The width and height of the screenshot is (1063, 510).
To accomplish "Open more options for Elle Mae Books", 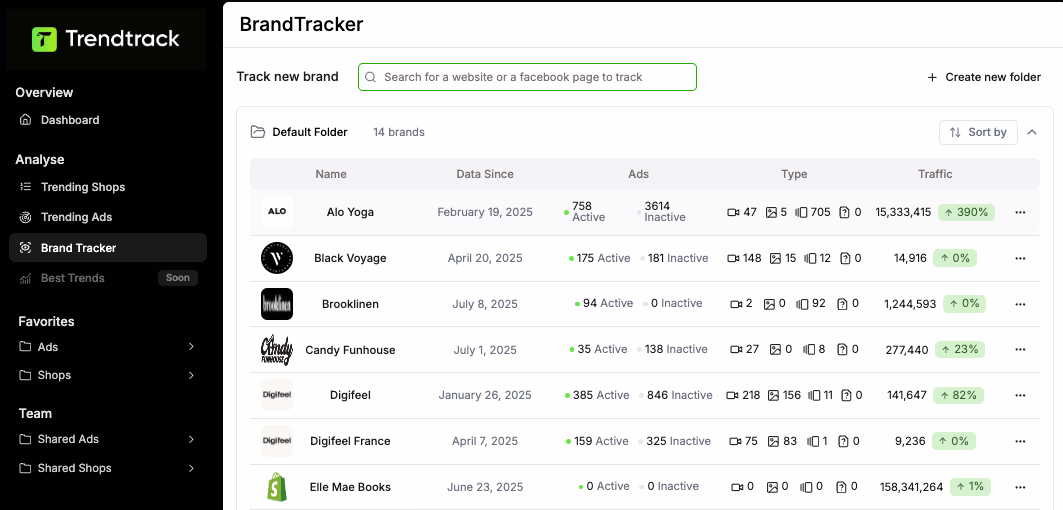I will [x=1020, y=487].
